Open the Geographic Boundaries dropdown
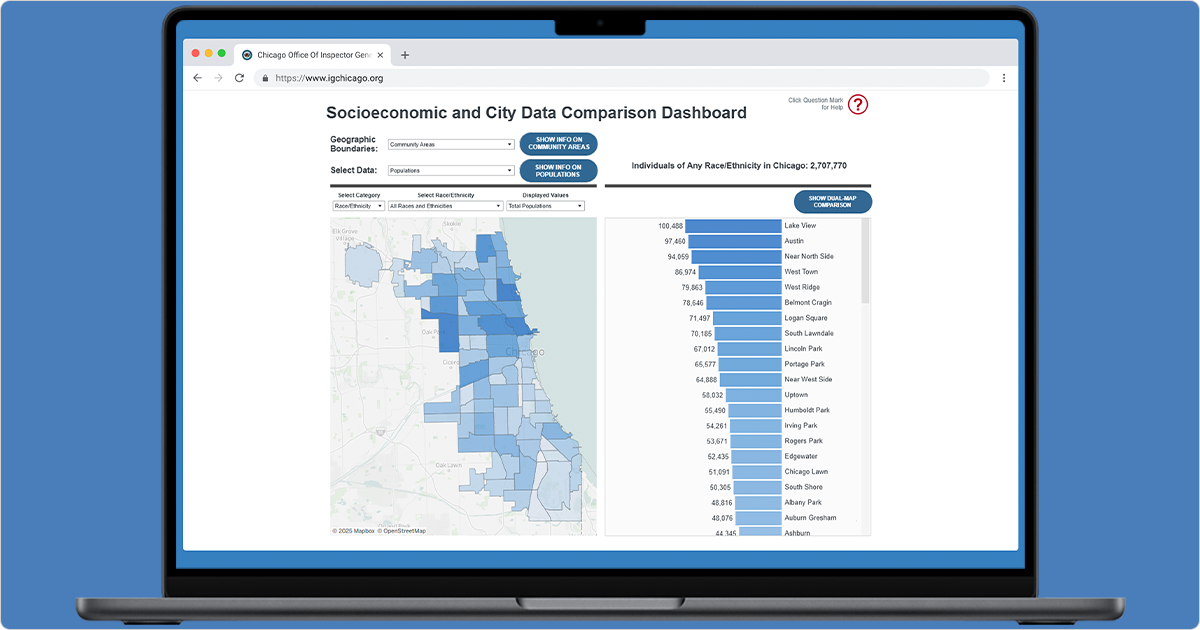 coord(451,144)
